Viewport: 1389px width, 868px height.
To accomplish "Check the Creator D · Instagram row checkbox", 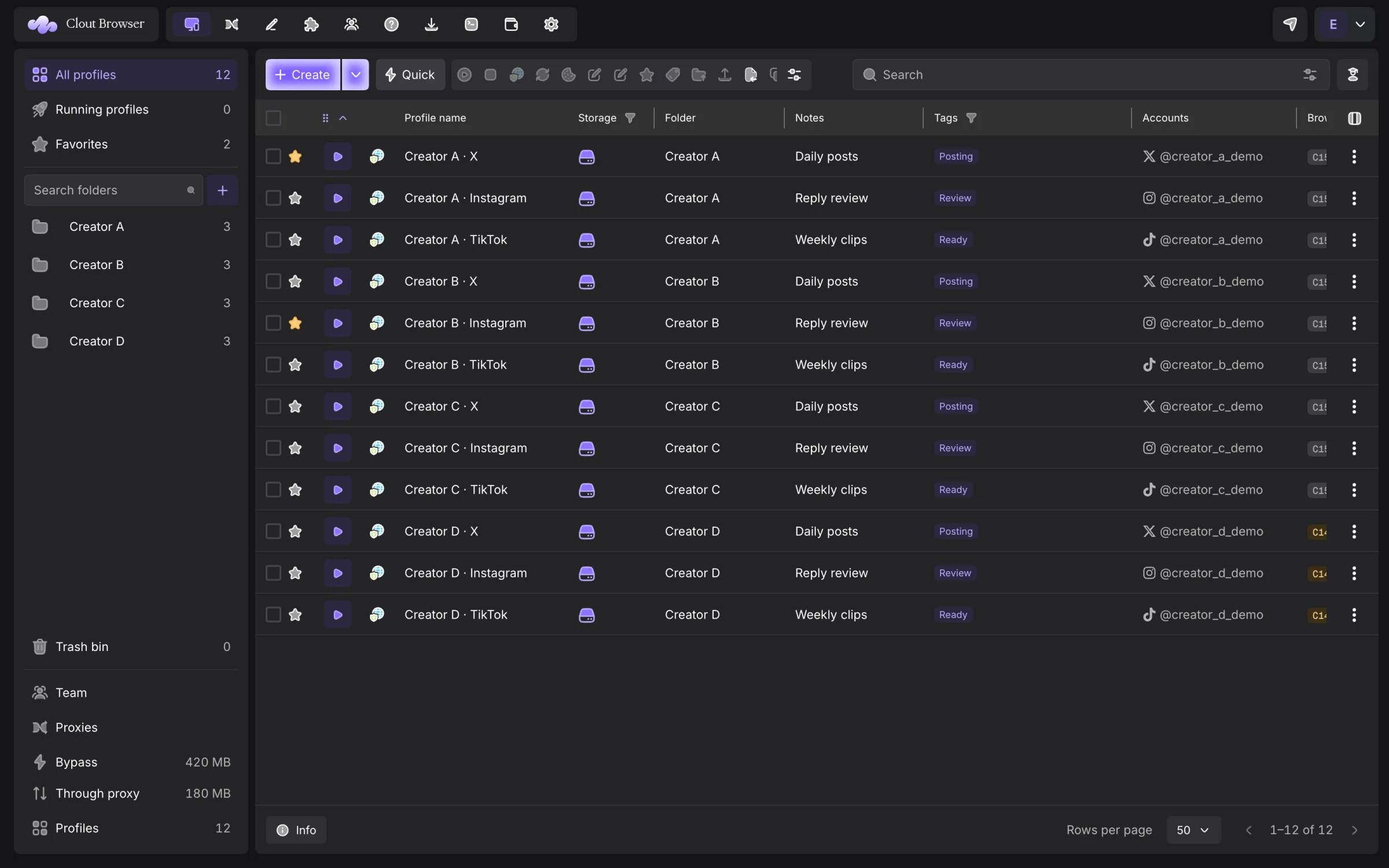I will click(273, 573).
